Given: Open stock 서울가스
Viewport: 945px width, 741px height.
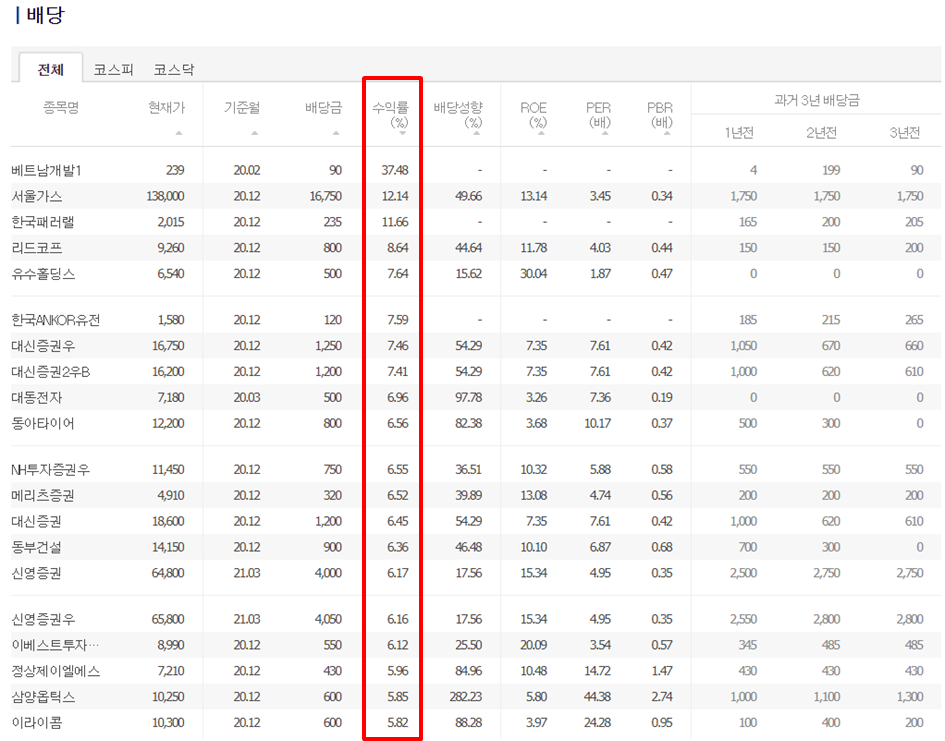Looking at the screenshot, I should (x=36, y=196).
